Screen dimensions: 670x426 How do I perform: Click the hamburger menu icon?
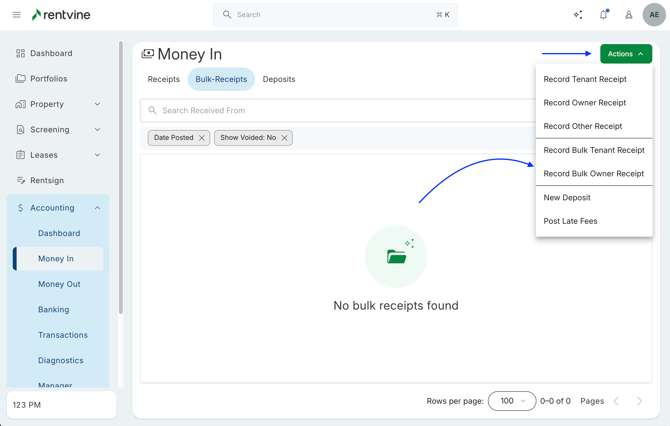[x=16, y=15]
